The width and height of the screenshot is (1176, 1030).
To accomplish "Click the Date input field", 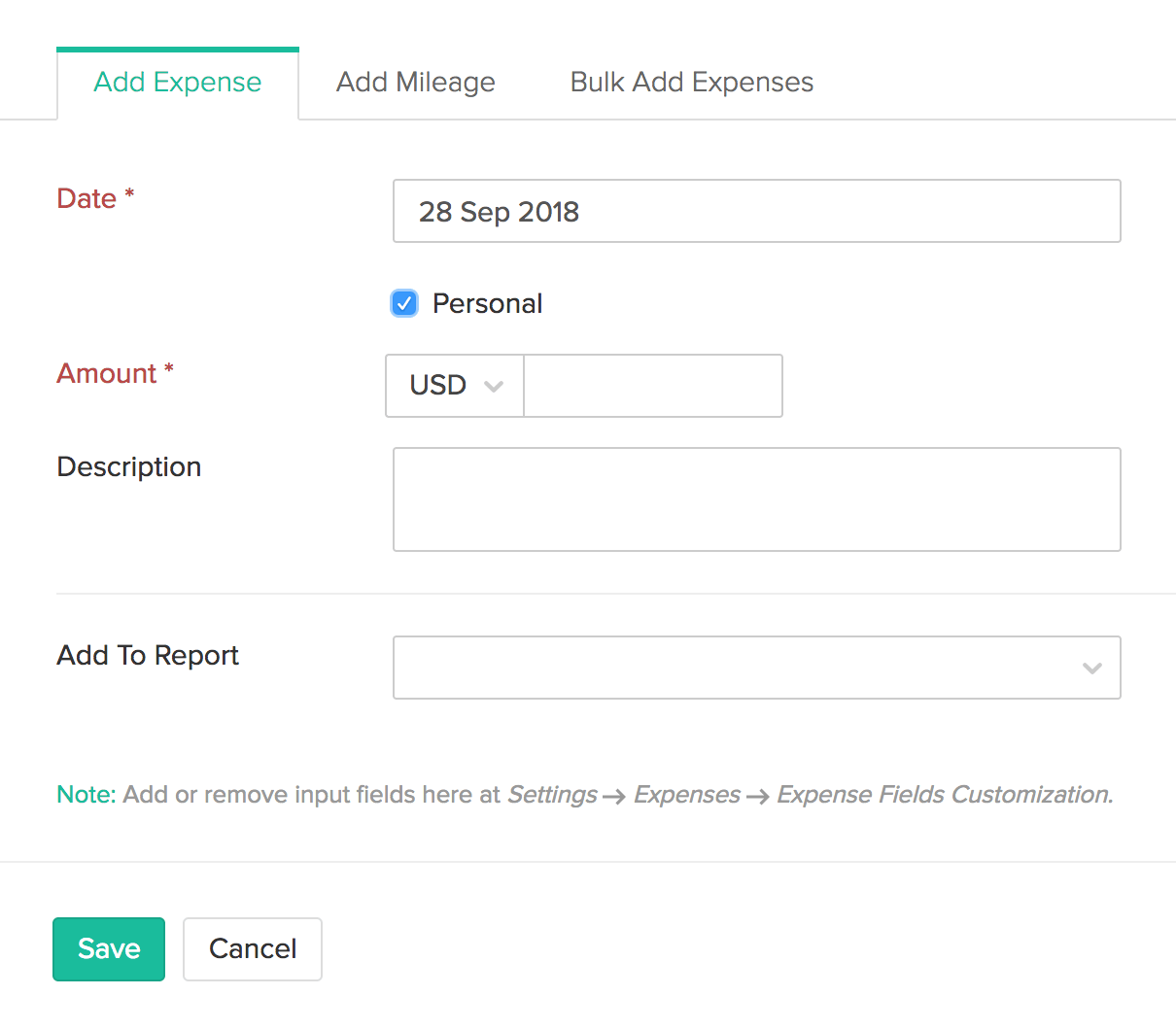I will pyautogui.click(x=756, y=211).
